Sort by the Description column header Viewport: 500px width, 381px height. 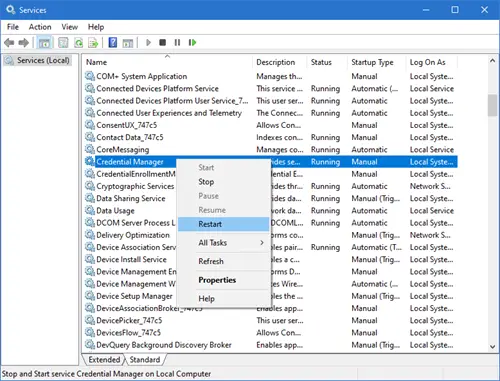tap(279, 62)
